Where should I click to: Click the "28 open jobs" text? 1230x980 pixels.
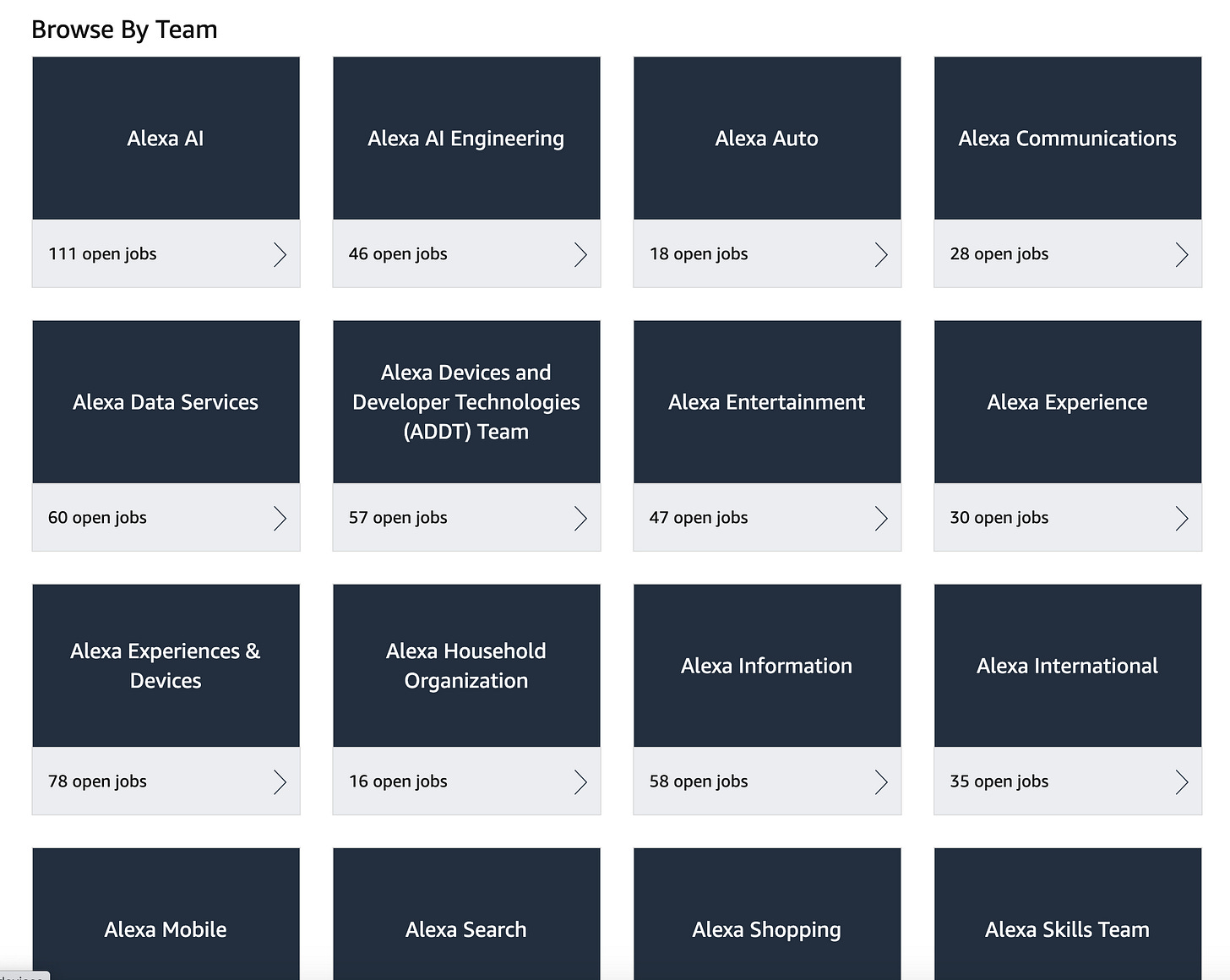(x=999, y=254)
